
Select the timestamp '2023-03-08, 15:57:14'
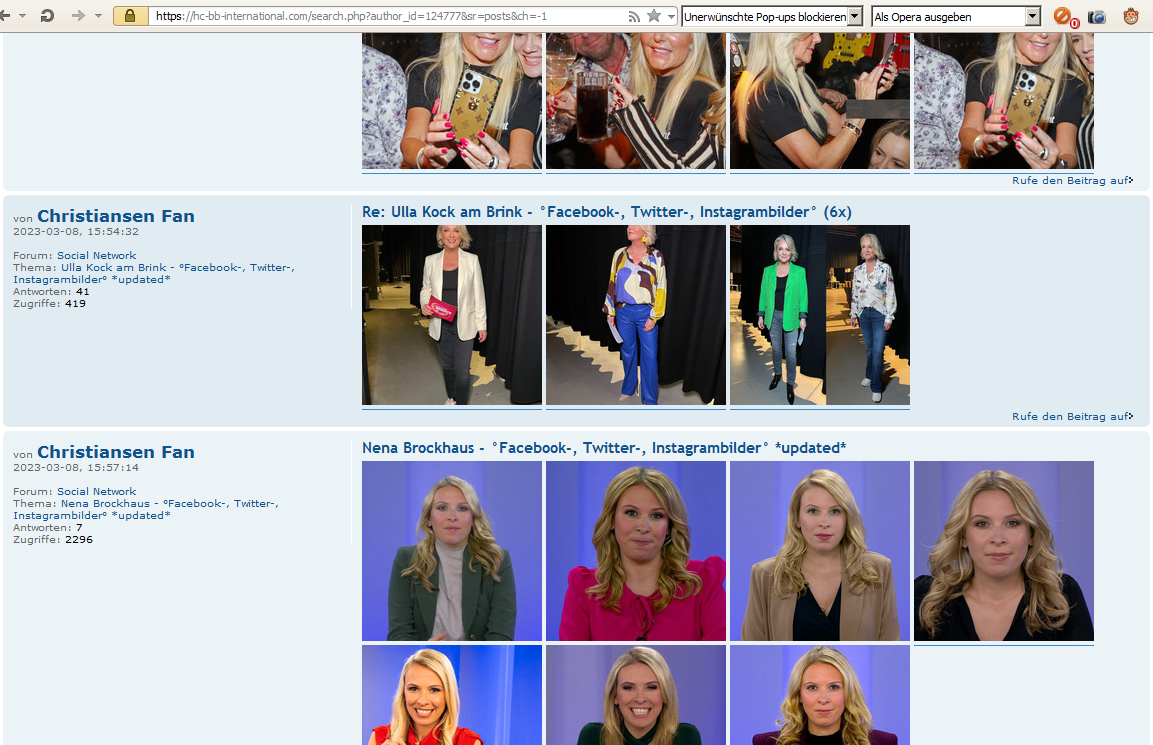click(x=76, y=468)
